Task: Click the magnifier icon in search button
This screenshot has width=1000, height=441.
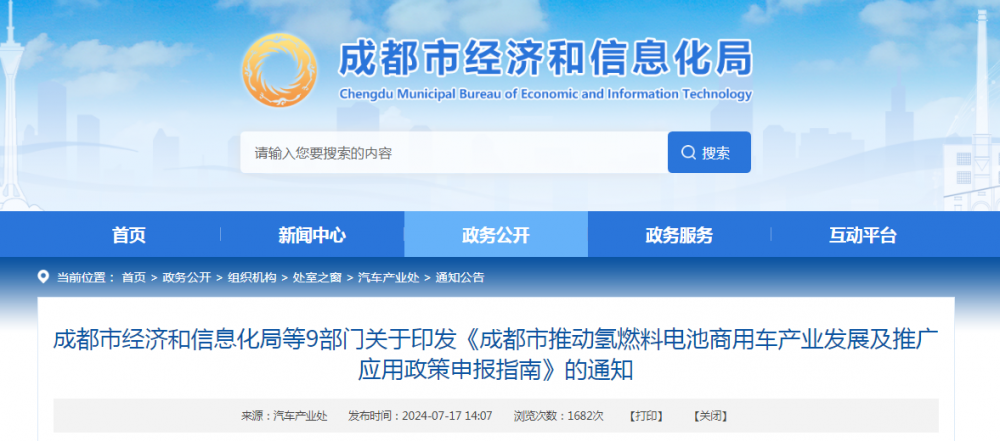Action: tap(688, 153)
